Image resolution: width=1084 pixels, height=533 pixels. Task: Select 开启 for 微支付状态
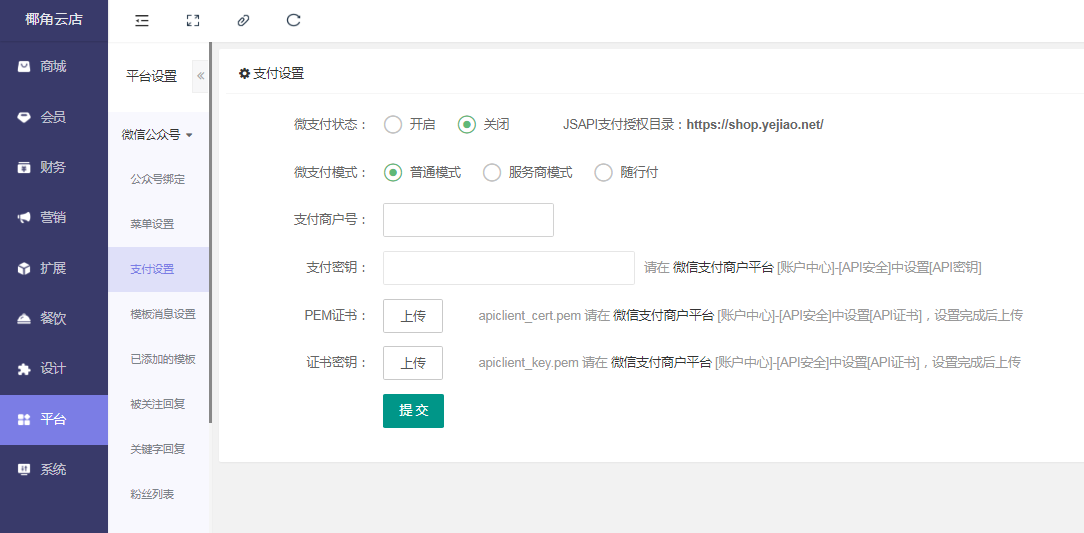coord(393,124)
